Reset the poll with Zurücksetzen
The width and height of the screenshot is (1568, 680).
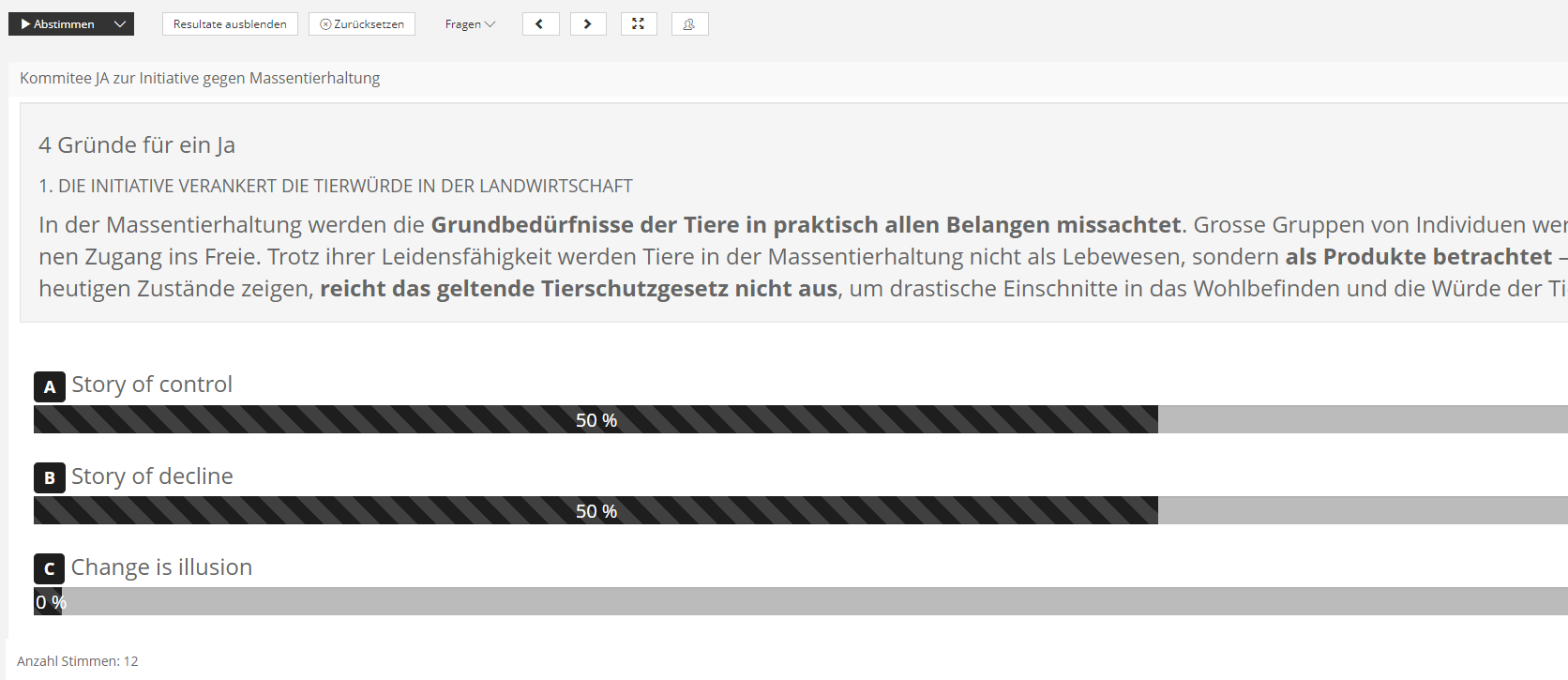[x=362, y=24]
